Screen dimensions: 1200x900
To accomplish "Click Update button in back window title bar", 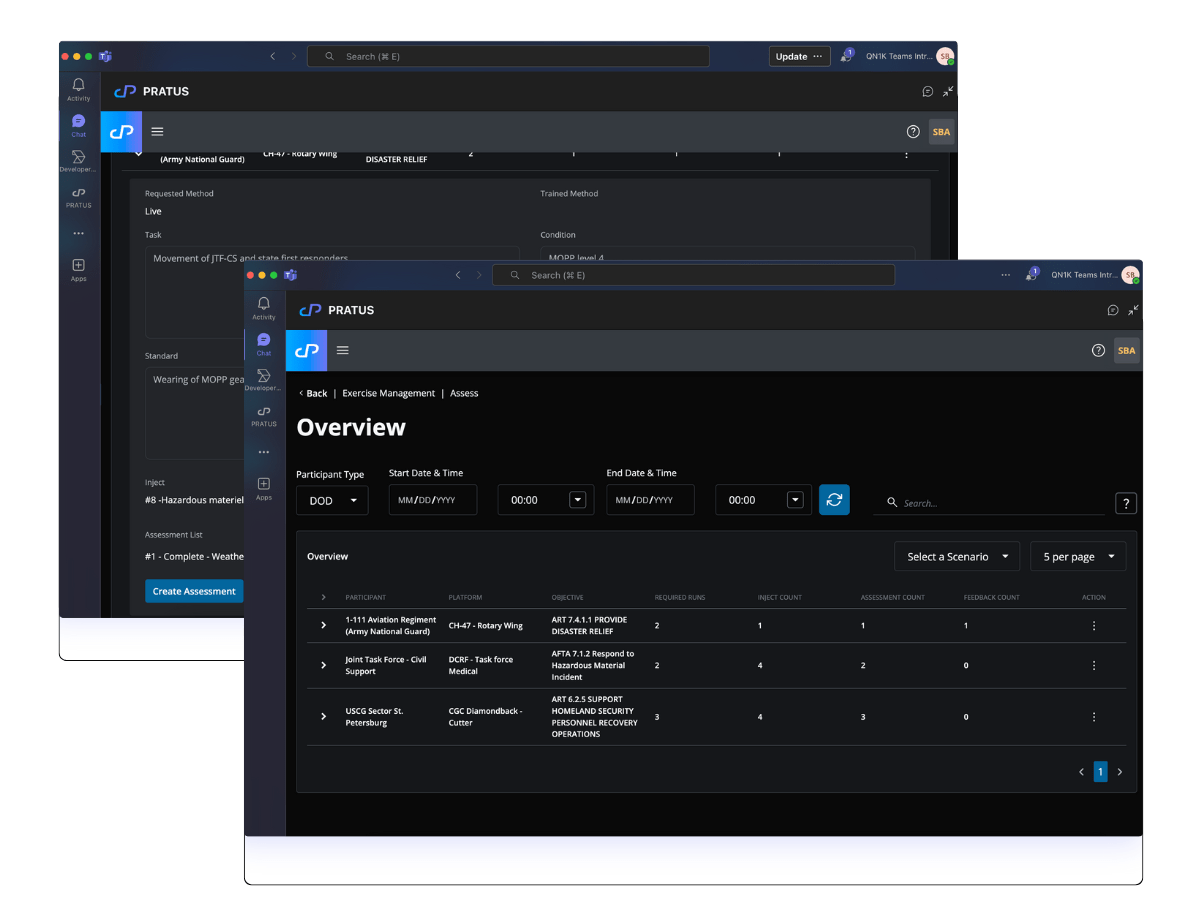I will tap(799, 56).
